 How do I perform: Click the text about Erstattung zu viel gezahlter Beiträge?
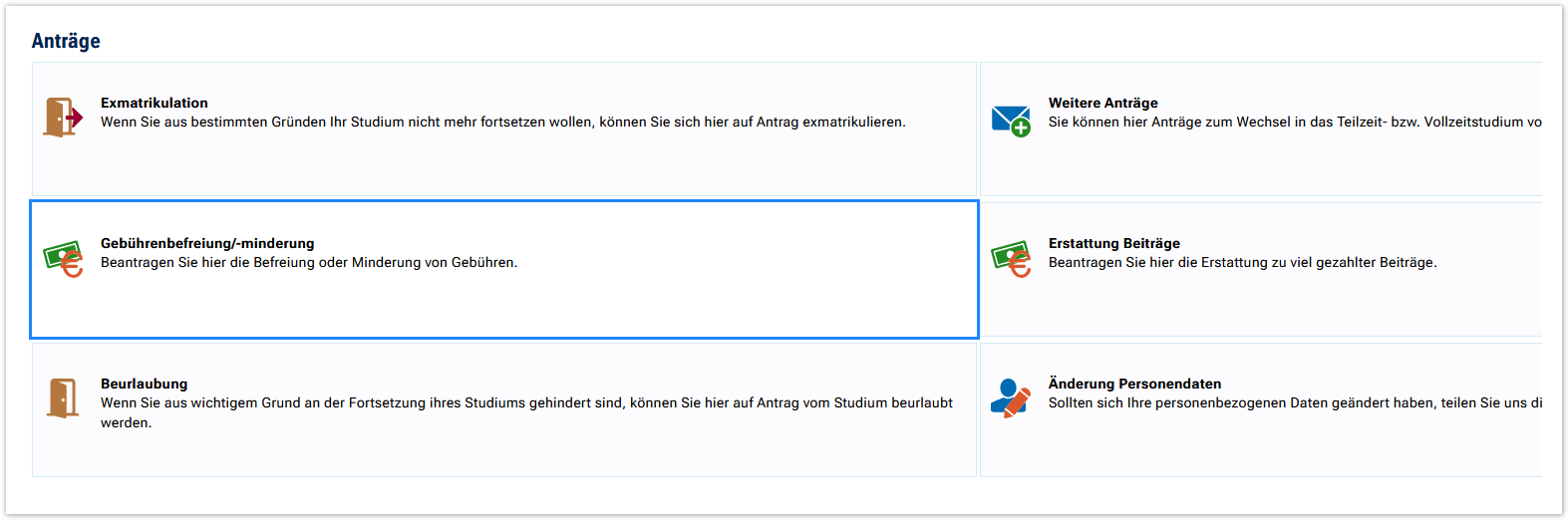point(1242,262)
